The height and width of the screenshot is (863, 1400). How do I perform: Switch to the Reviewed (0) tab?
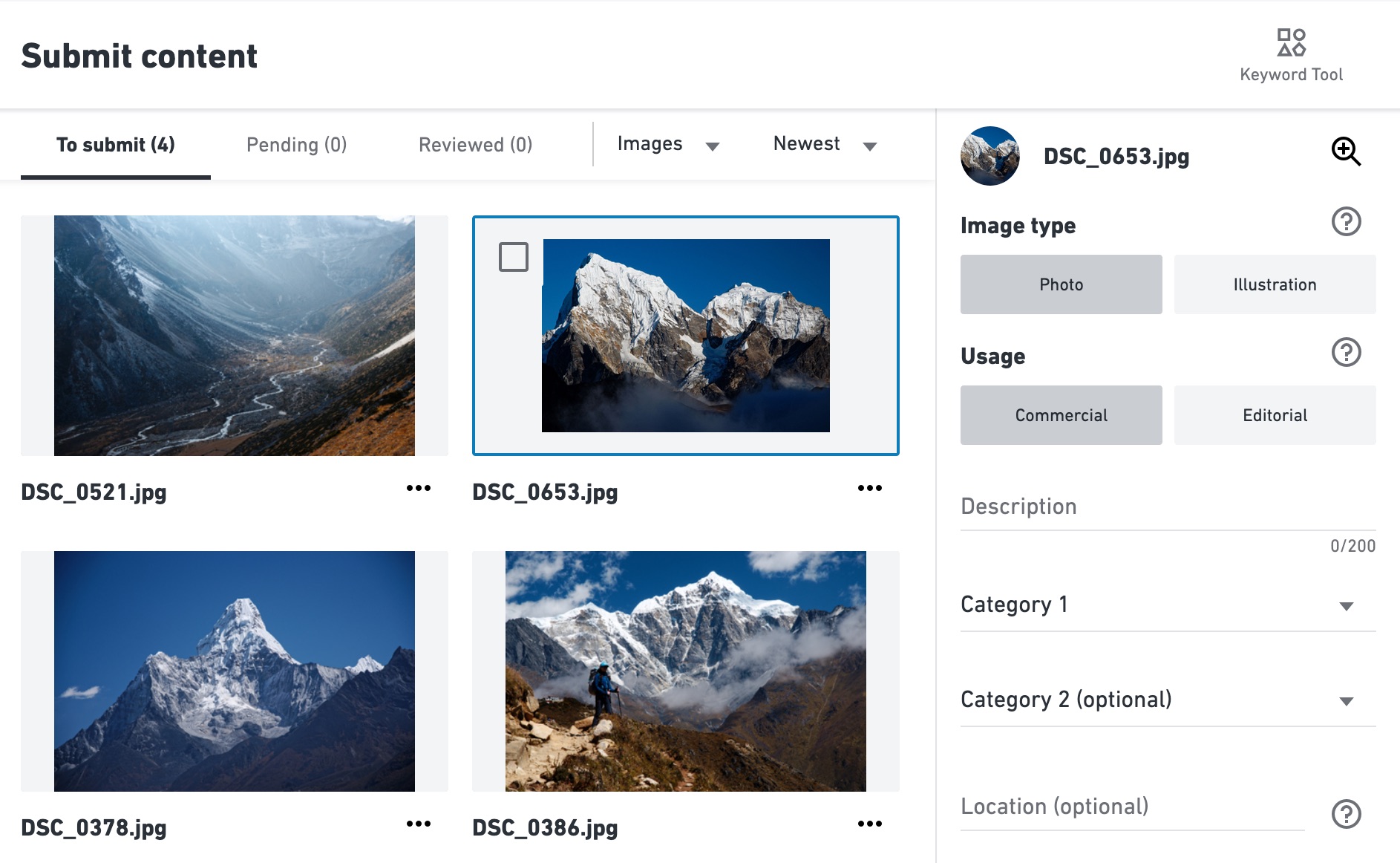click(x=475, y=145)
